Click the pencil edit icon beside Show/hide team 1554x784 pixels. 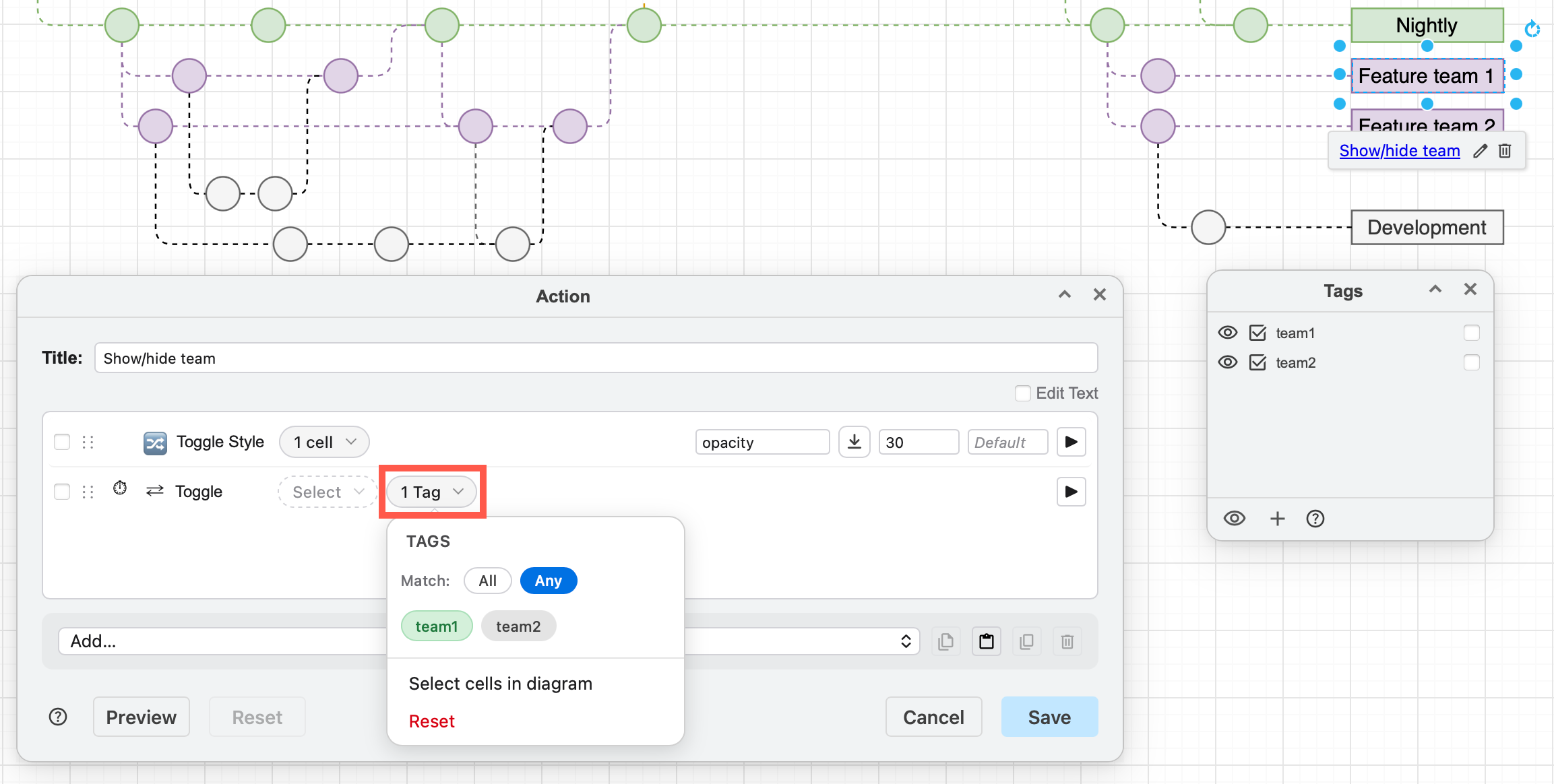1480,151
